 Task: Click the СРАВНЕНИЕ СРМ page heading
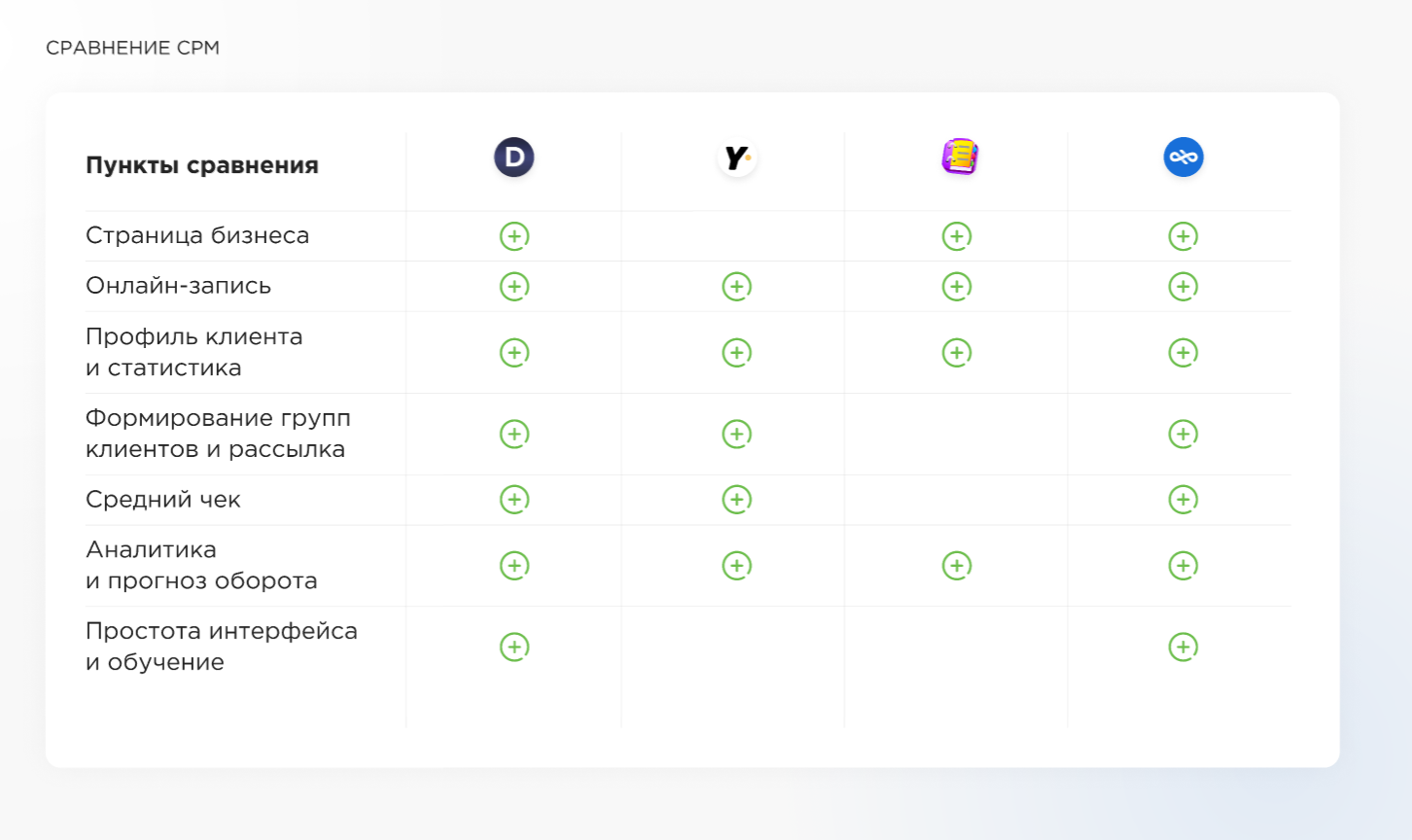click(133, 48)
